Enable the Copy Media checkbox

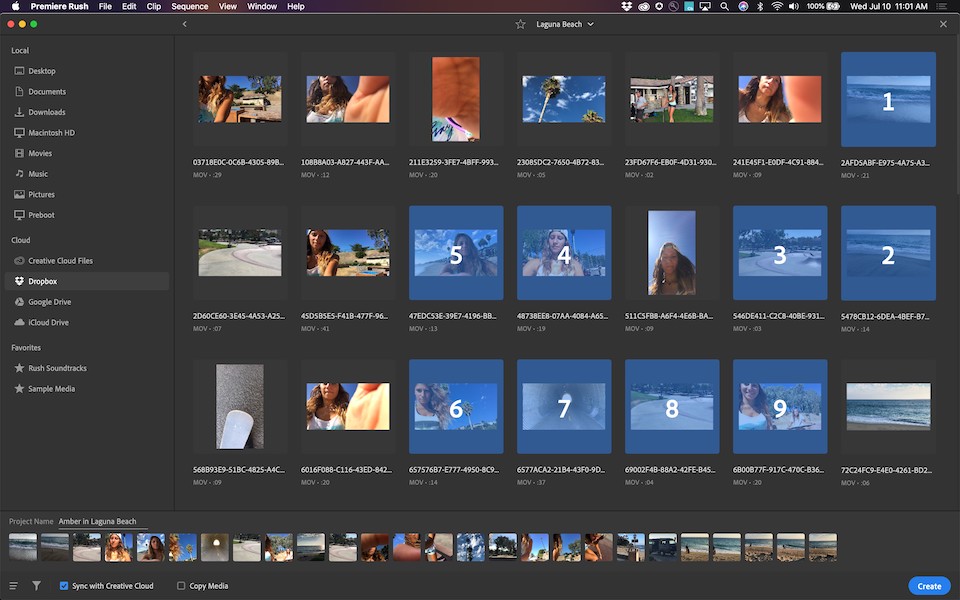pos(181,586)
